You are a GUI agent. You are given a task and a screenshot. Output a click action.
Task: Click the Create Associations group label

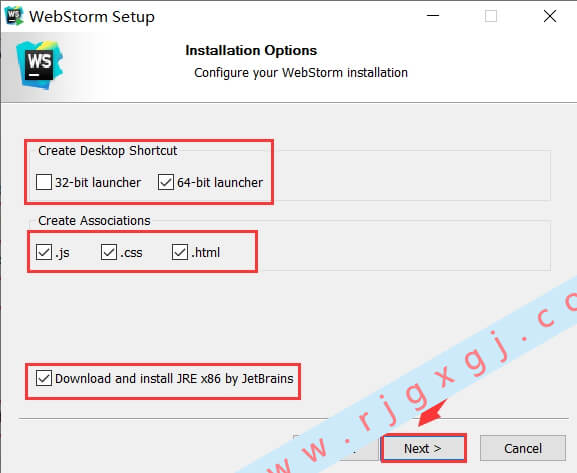pyautogui.click(x=94, y=220)
